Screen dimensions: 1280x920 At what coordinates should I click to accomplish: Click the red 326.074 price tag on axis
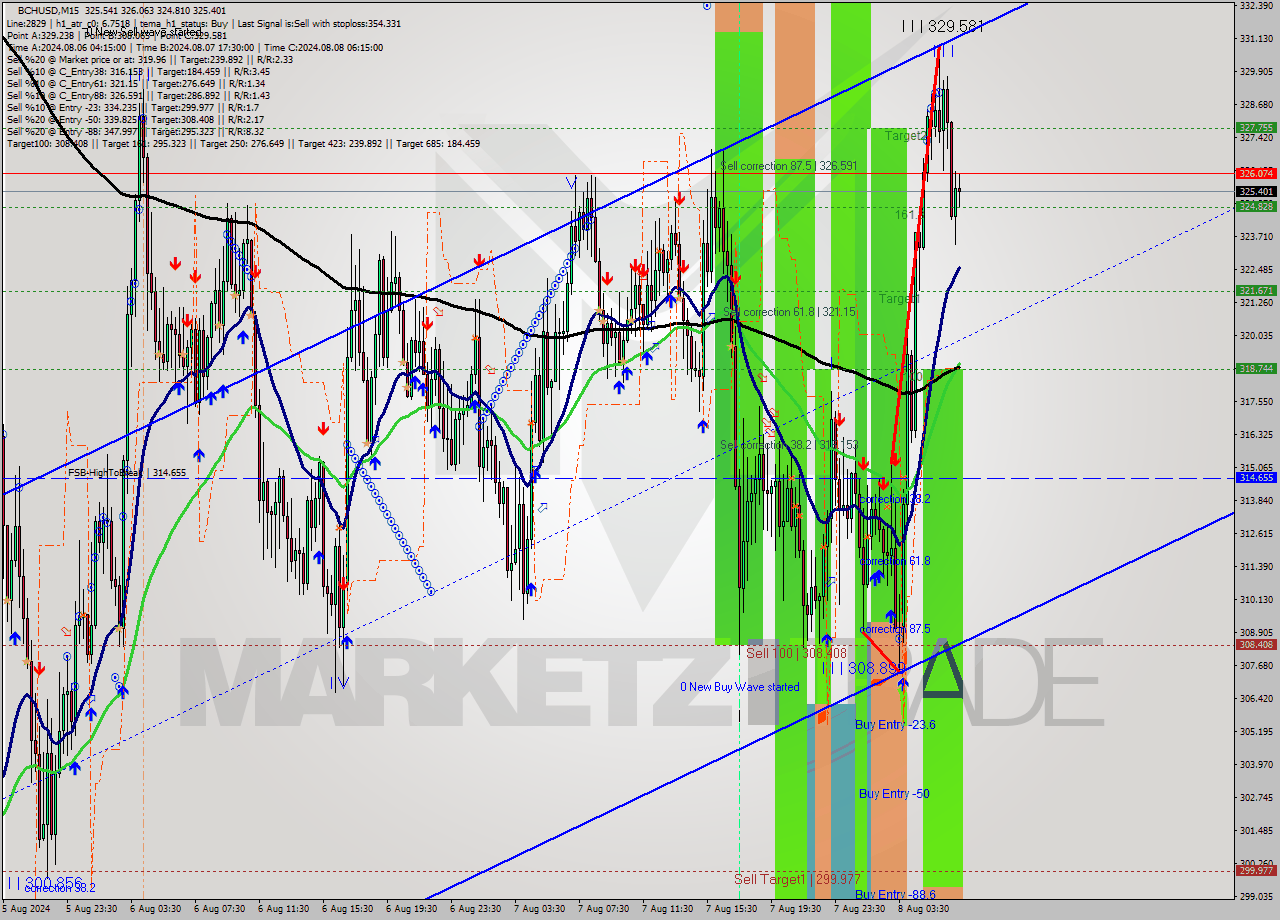tap(1256, 173)
